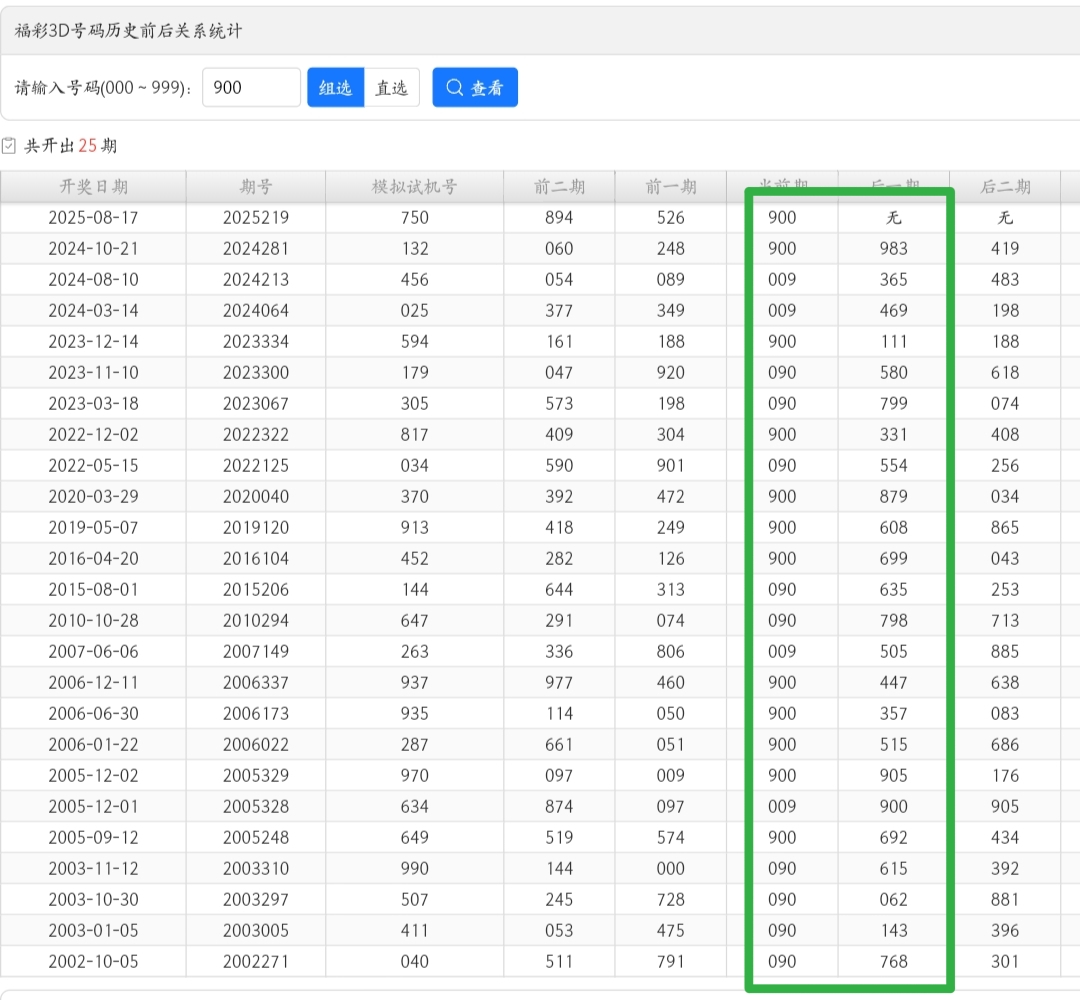1080x1000 pixels.
Task: Click the date cell 2005-12-02
Action: click(94, 775)
